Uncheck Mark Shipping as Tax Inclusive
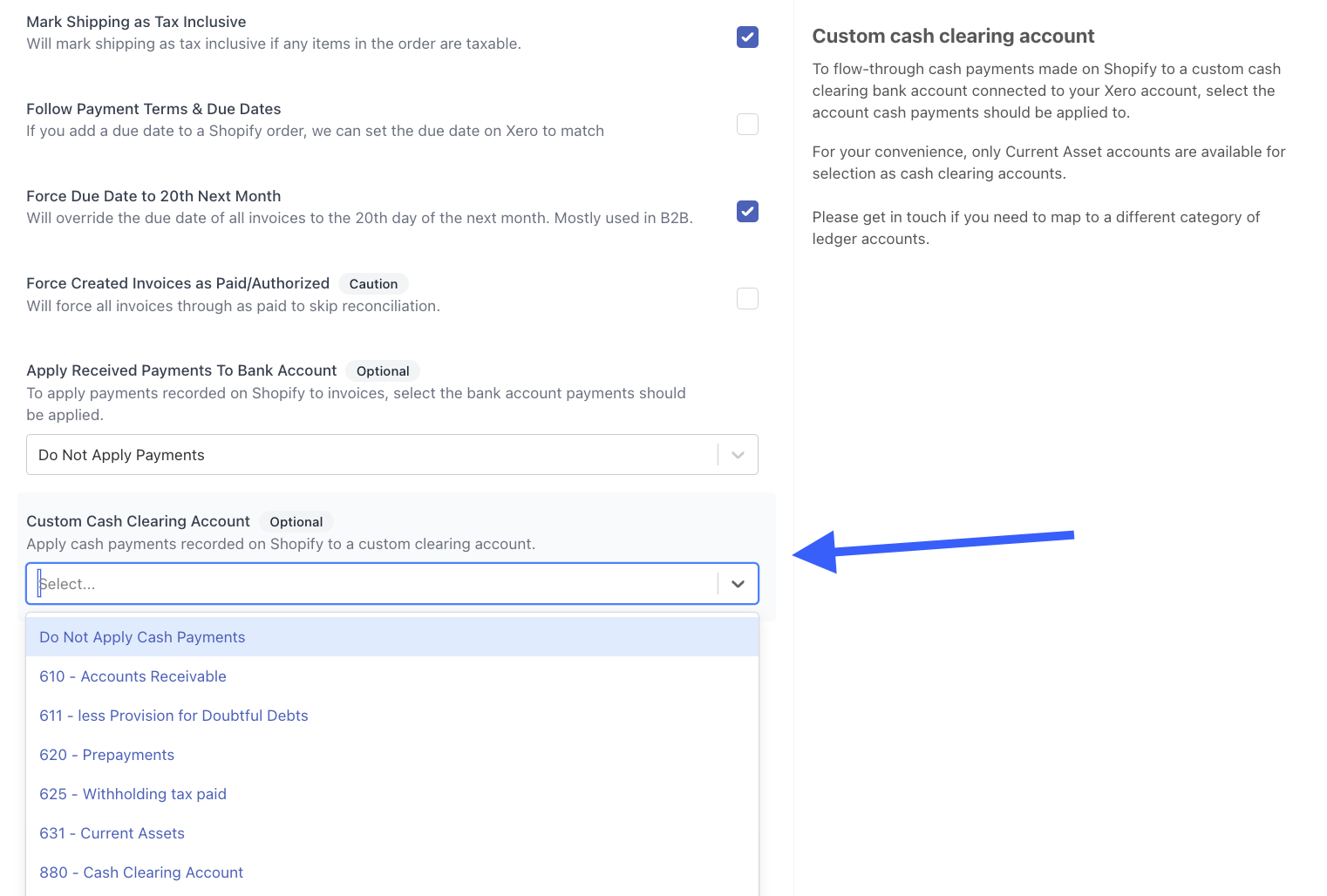This screenshot has width=1327, height=896. (747, 37)
